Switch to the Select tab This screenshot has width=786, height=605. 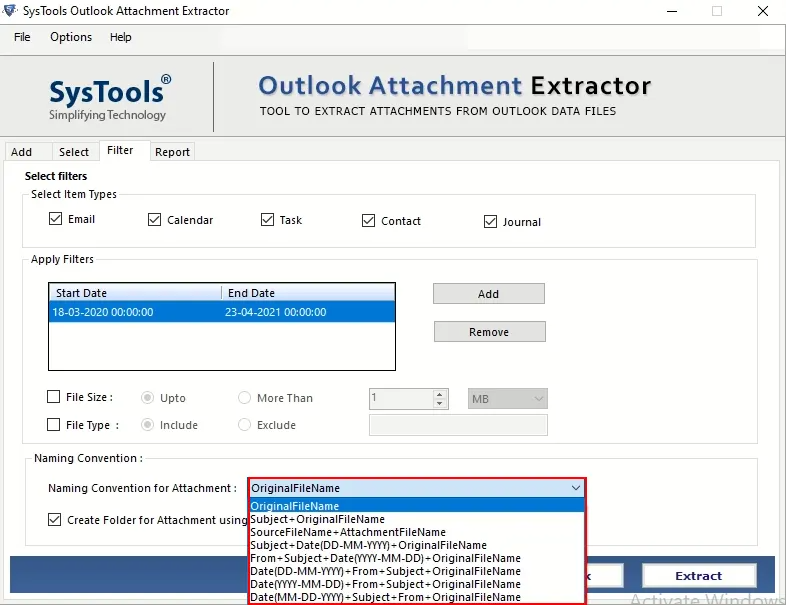[x=74, y=152]
